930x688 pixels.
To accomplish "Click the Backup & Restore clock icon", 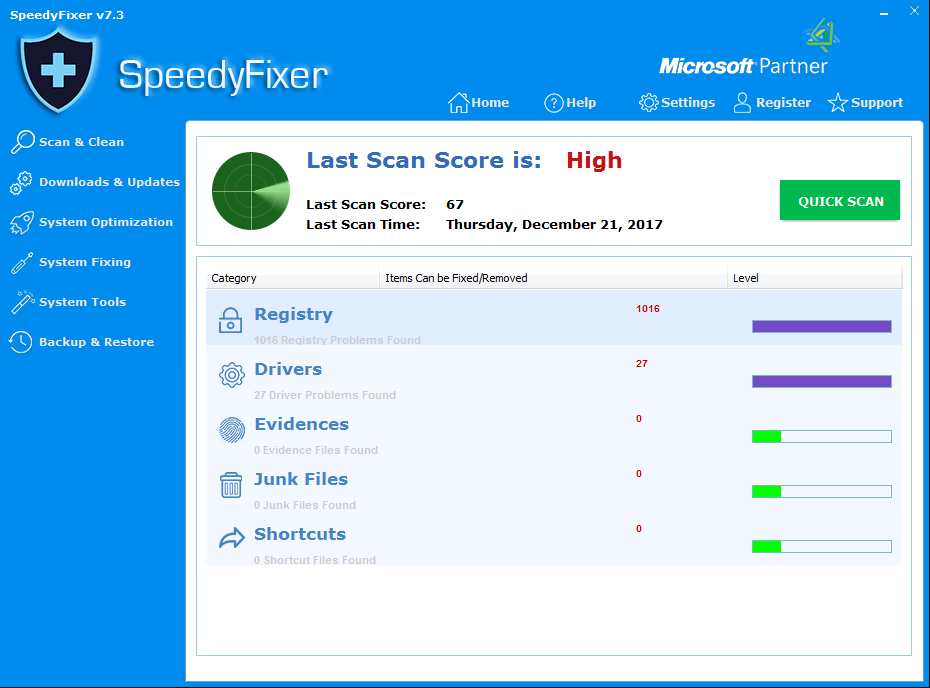I will (21, 342).
